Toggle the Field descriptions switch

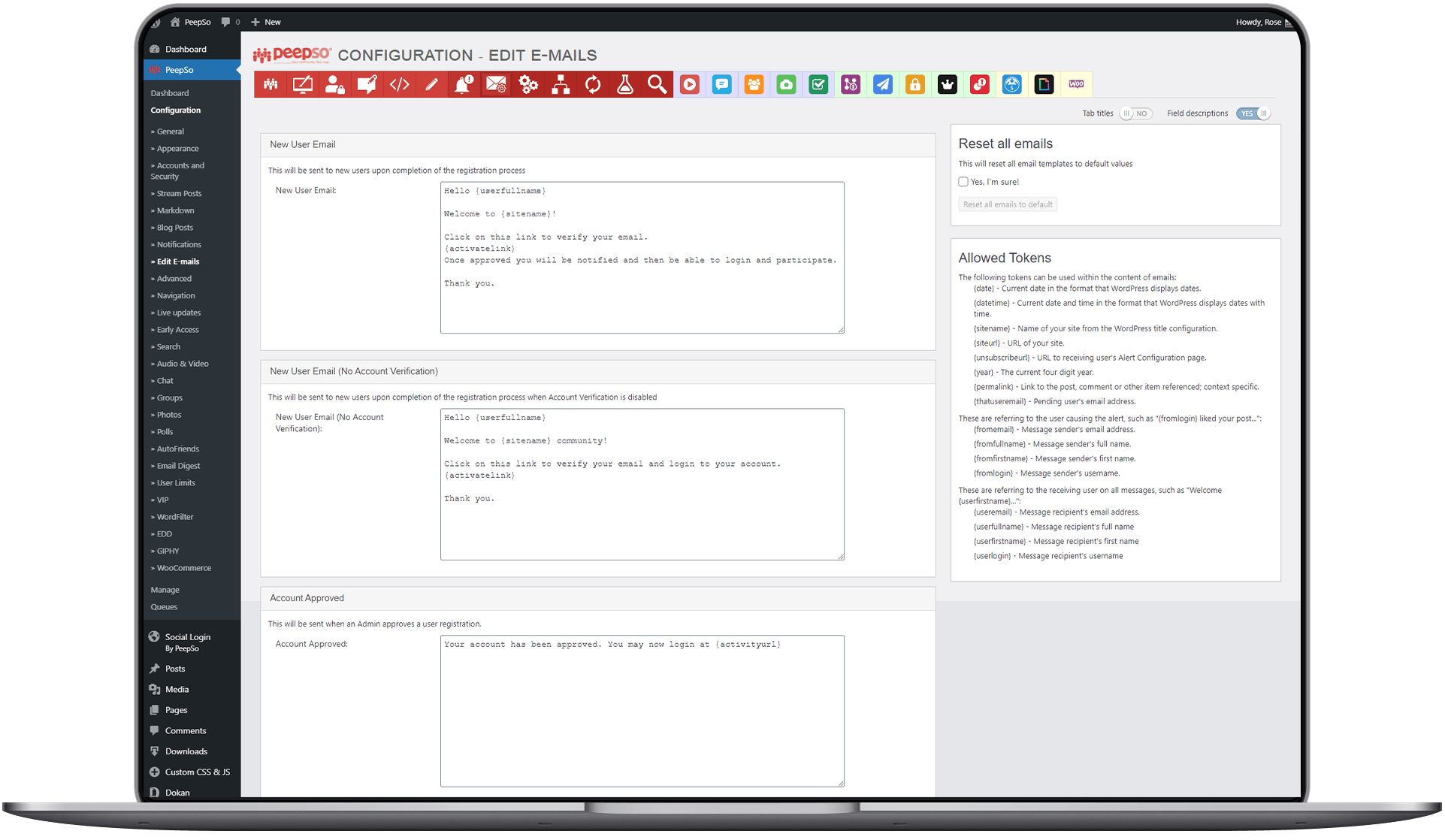pyautogui.click(x=1253, y=113)
